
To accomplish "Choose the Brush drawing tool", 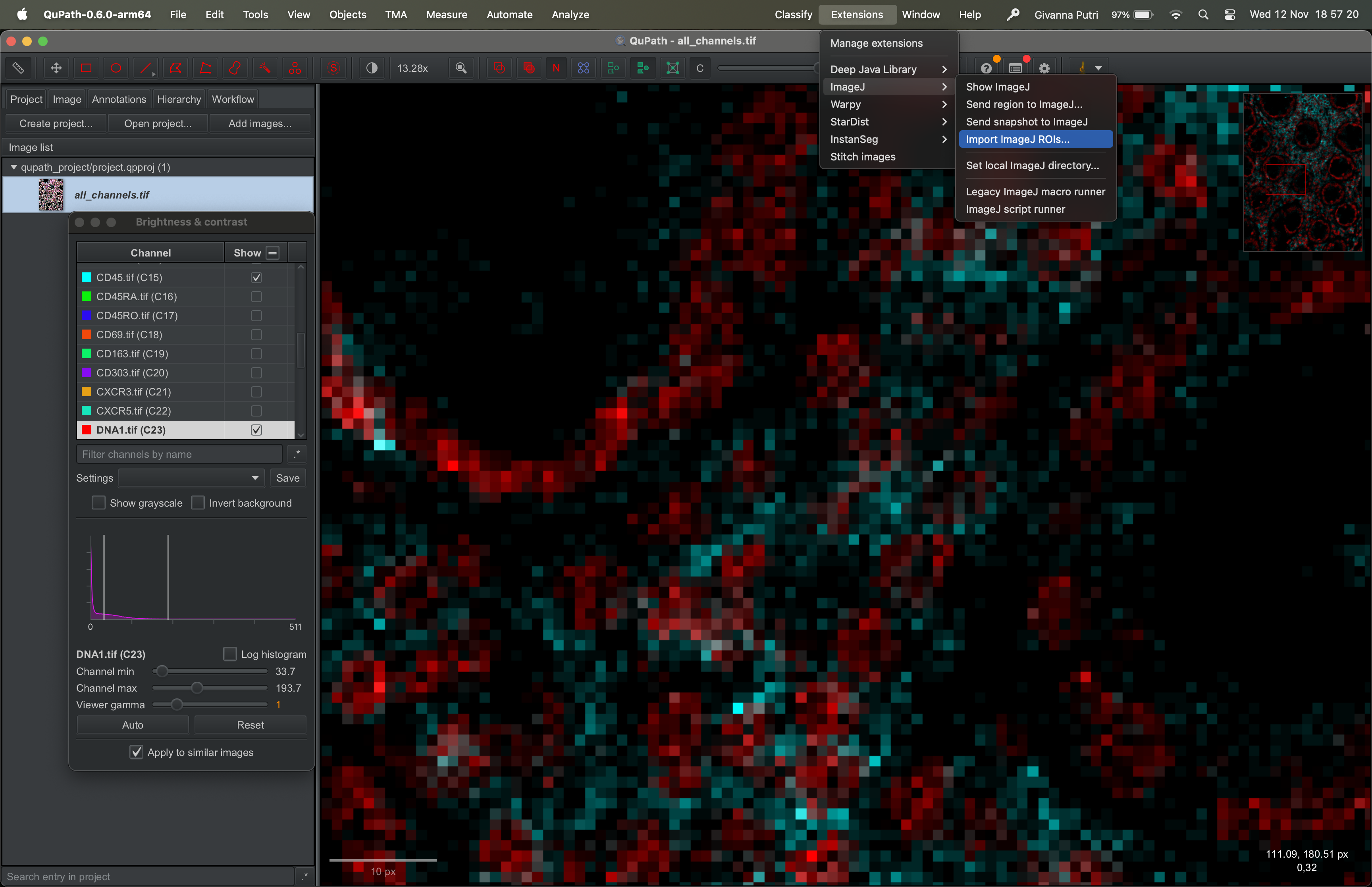I will tap(235, 68).
